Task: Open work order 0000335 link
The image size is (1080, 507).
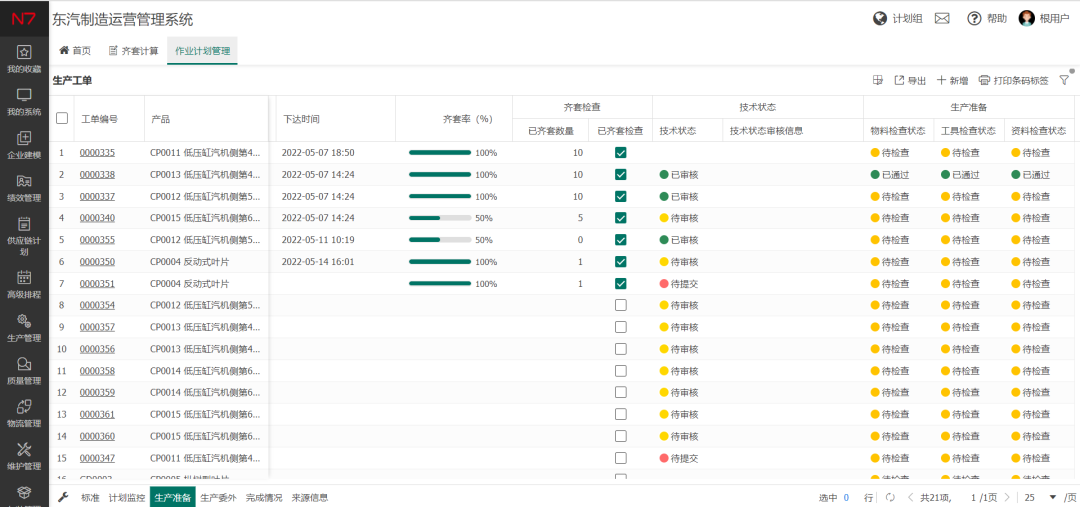Action: [x=97, y=153]
